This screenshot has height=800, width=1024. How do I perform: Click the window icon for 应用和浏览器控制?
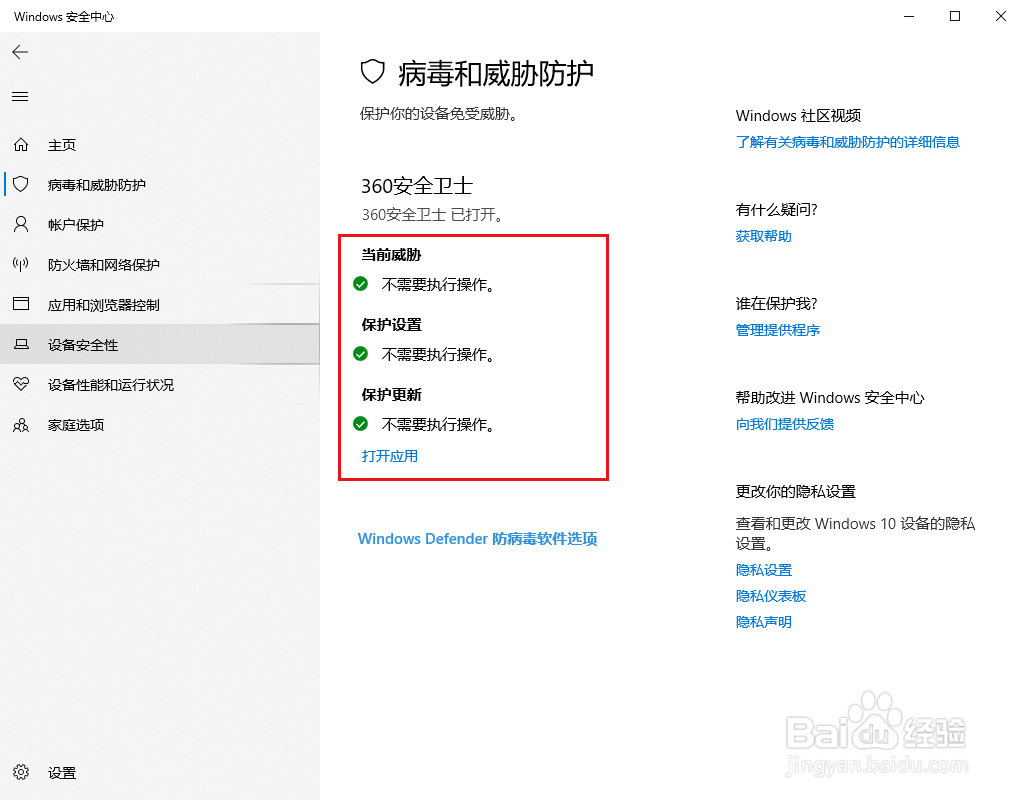coord(21,304)
